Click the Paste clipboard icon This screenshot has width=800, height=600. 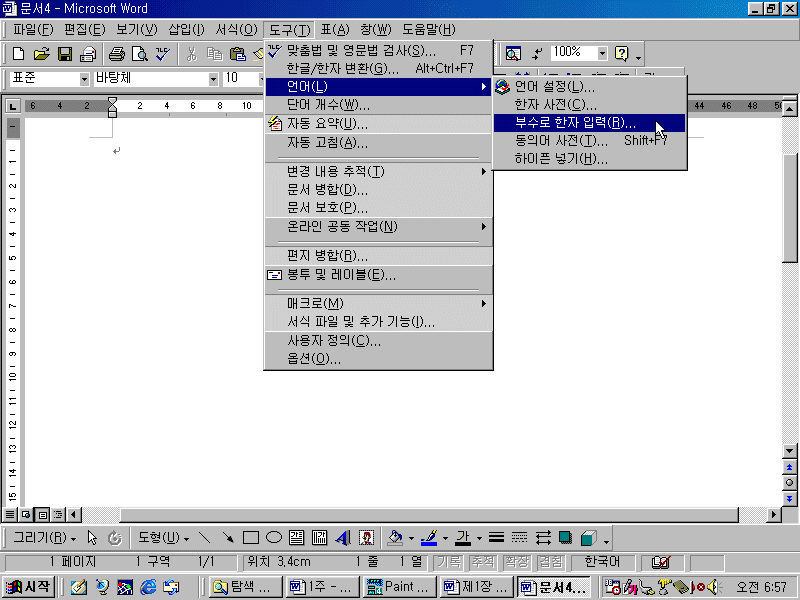coord(238,54)
